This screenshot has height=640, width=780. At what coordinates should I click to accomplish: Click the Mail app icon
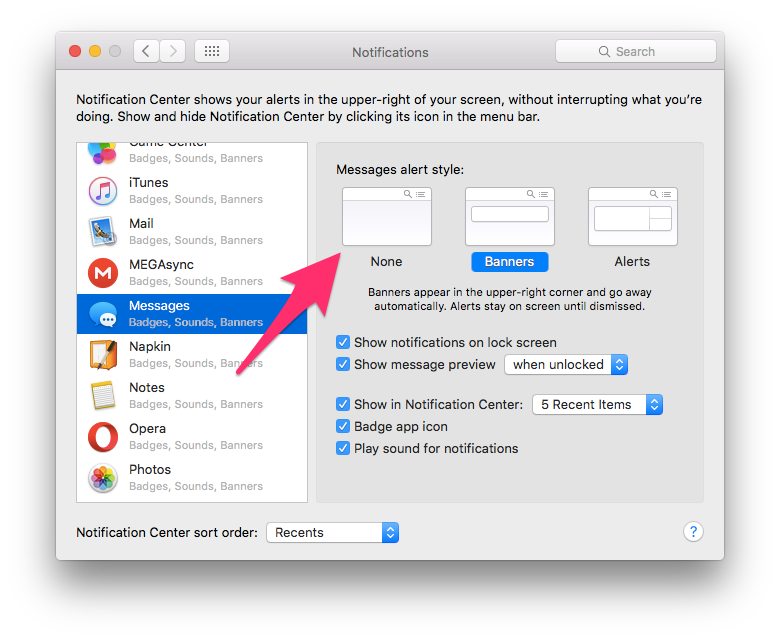click(x=103, y=232)
